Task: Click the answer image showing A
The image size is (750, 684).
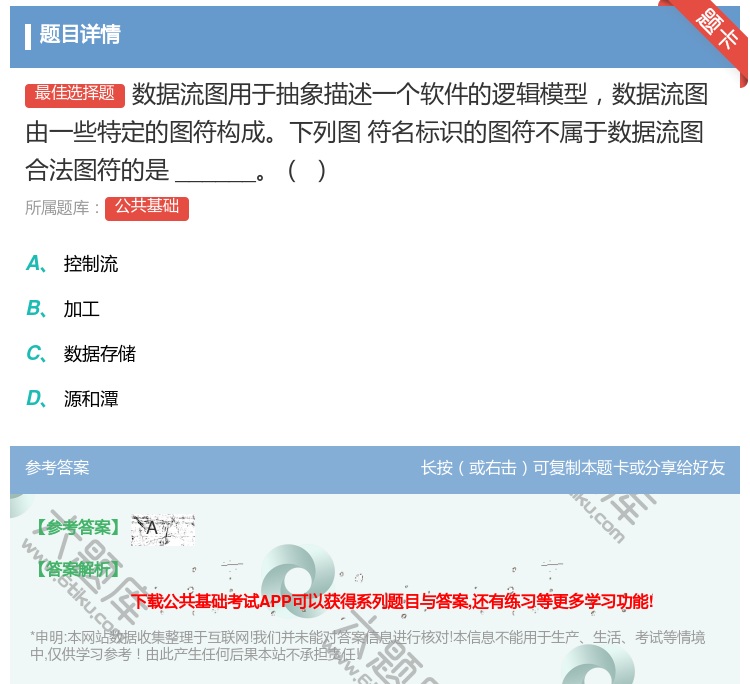Action: (x=163, y=530)
